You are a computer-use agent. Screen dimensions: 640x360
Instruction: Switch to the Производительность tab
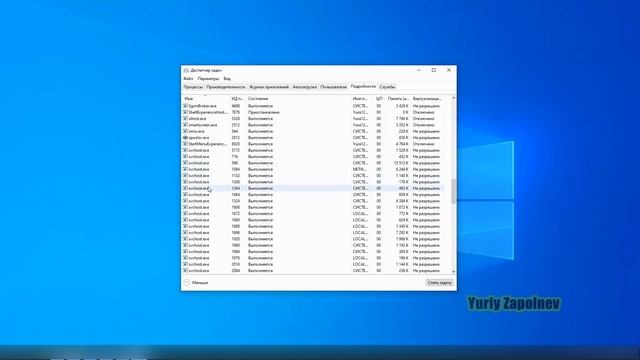coord(226,87)
